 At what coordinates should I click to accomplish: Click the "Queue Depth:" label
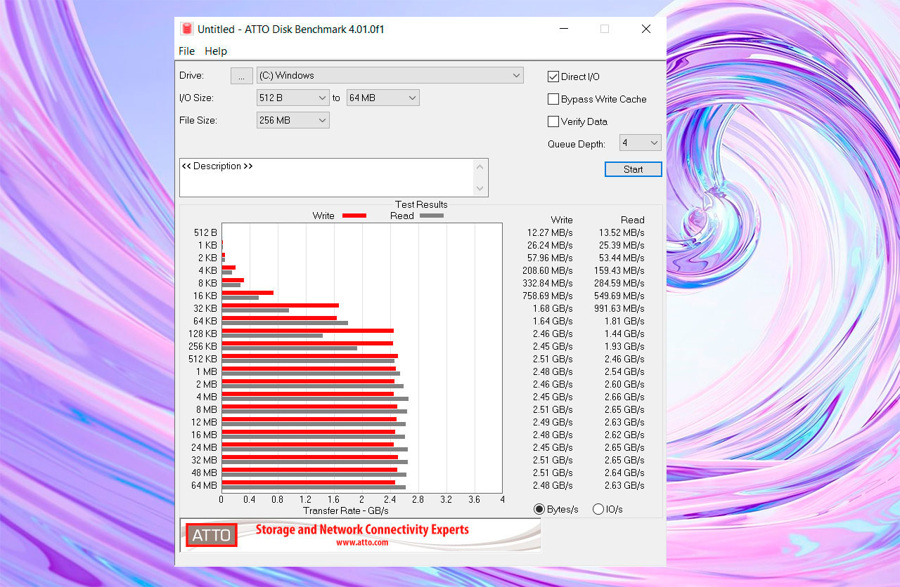[x=576, y=144]
